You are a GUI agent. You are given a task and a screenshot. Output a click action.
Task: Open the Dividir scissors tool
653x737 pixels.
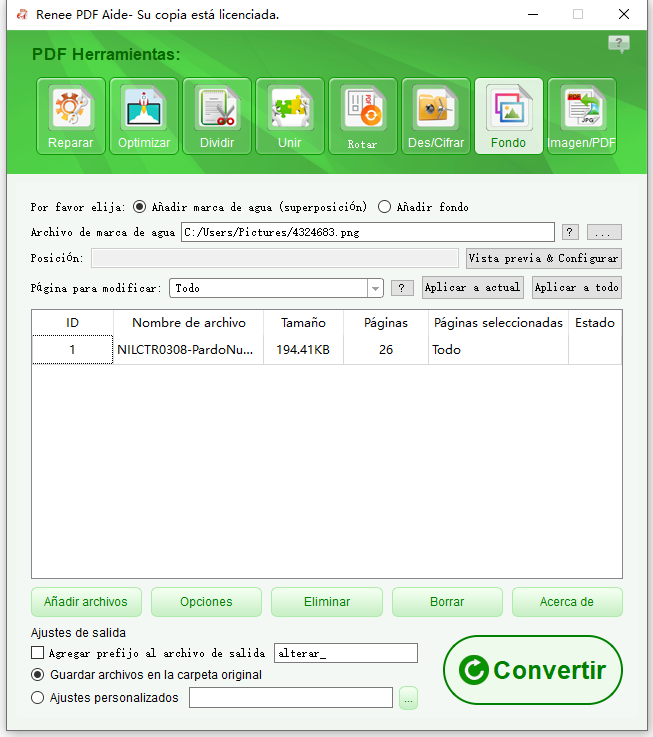(x=217, y=116)
